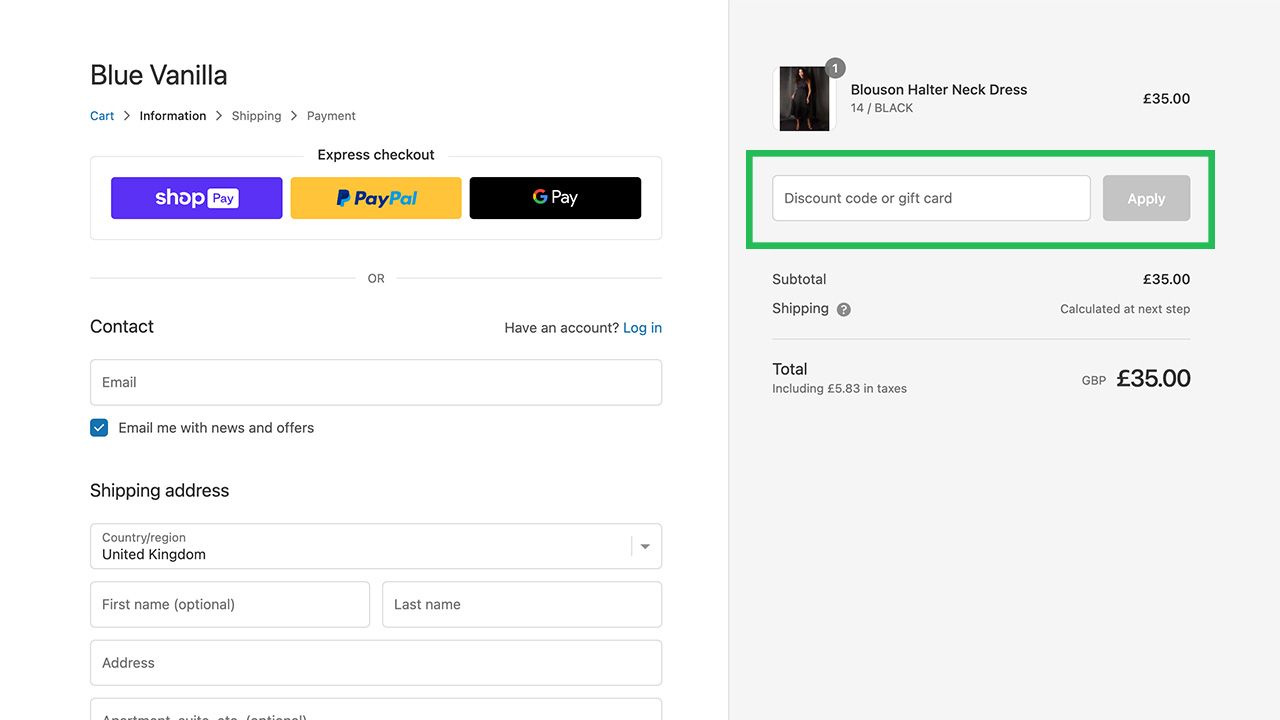Check out using Google Pay button
Screen dimensions: 1280x720
click(555, 198)
